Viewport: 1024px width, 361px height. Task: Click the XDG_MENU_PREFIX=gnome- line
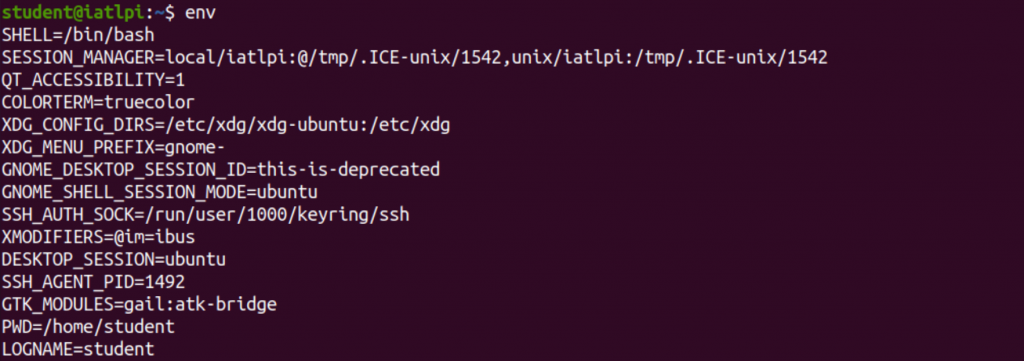114,148
